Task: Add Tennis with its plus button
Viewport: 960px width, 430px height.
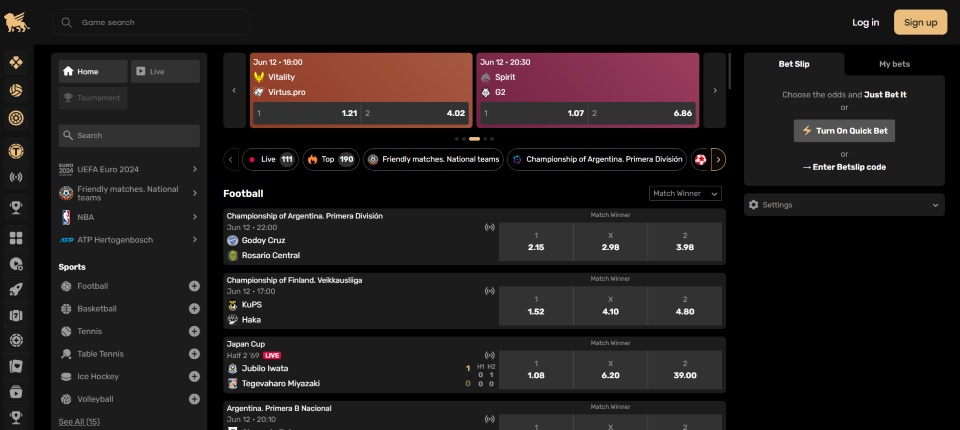Action: click(194, 331)
